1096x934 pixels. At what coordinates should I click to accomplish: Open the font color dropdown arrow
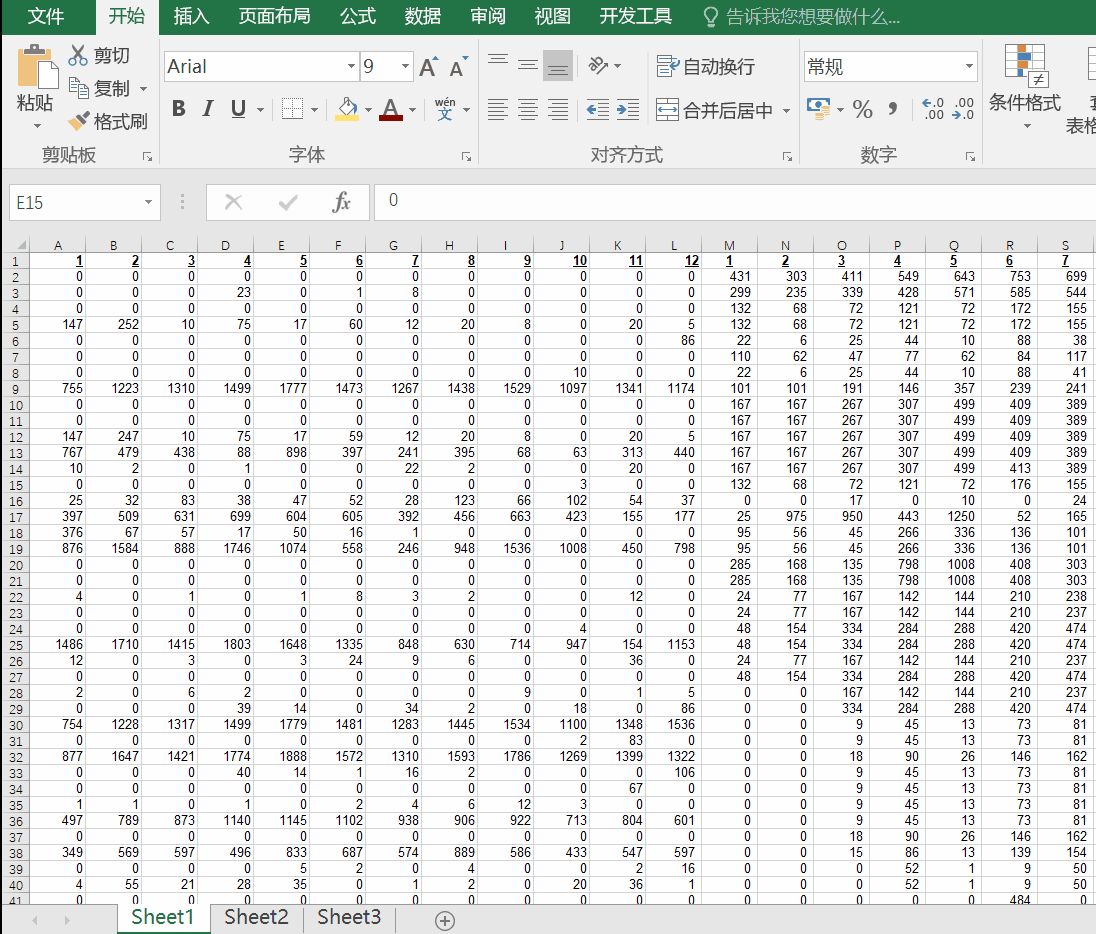pos(412,109)
